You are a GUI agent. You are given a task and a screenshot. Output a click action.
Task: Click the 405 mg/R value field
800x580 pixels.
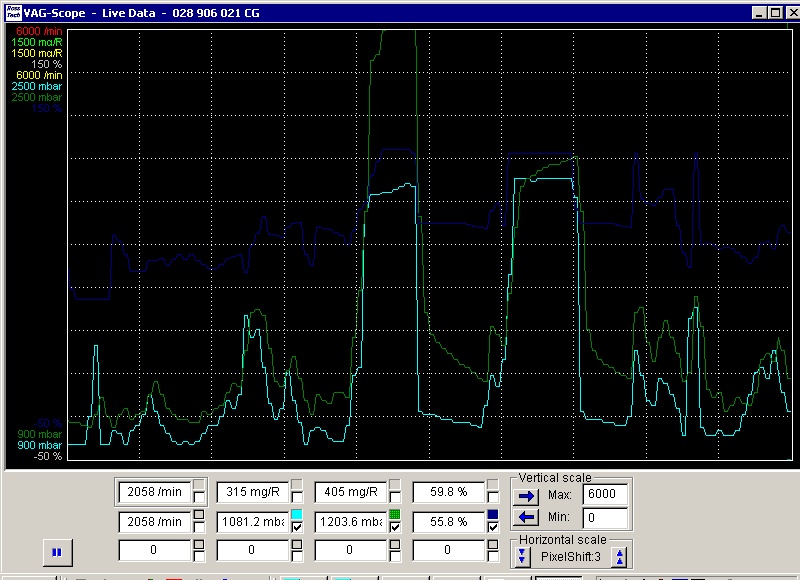[x=351, y=492]
